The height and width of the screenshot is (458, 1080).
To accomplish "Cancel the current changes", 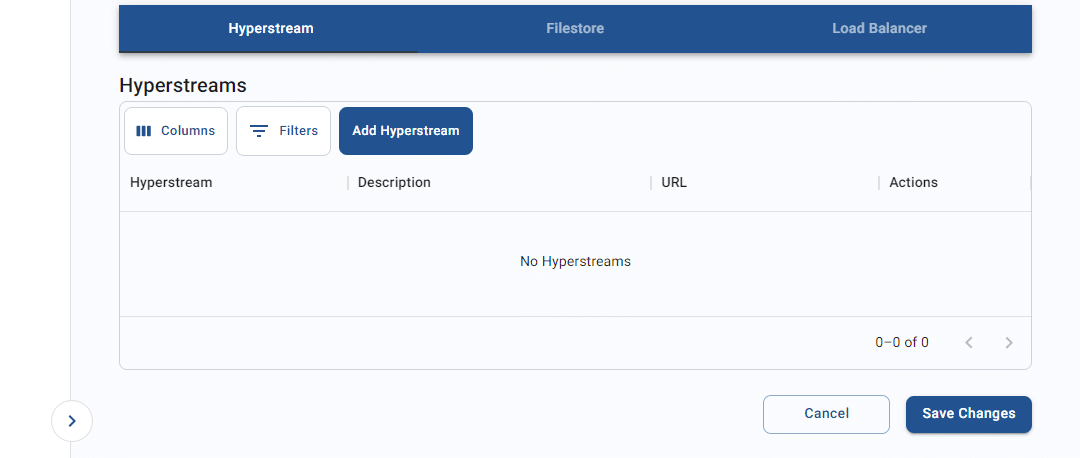I will point(827,414).
